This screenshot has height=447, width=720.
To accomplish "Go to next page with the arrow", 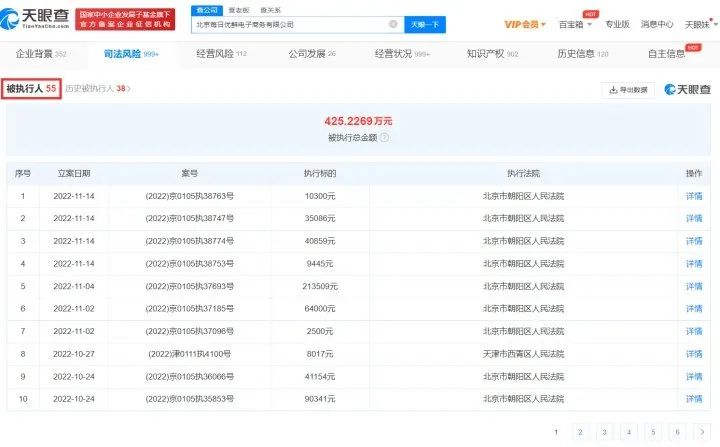I will (x=704, y=432).
